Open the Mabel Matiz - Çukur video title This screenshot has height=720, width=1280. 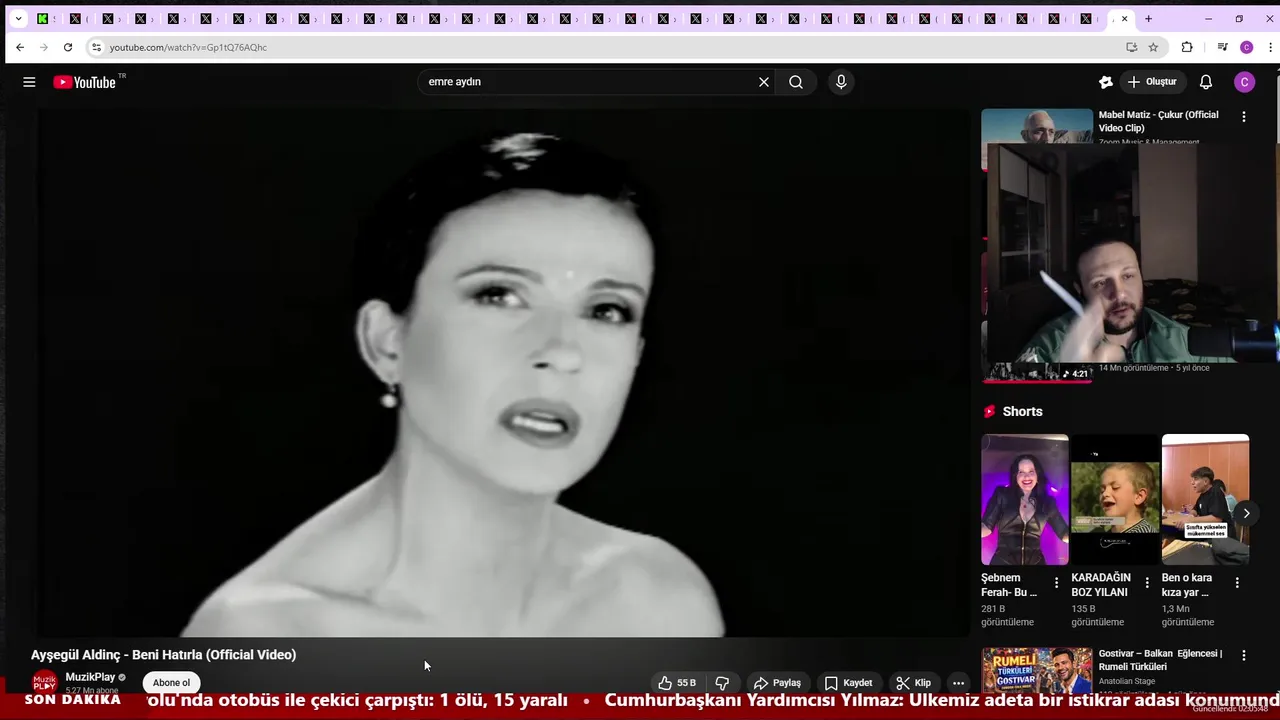click(x=1158, y=121)
